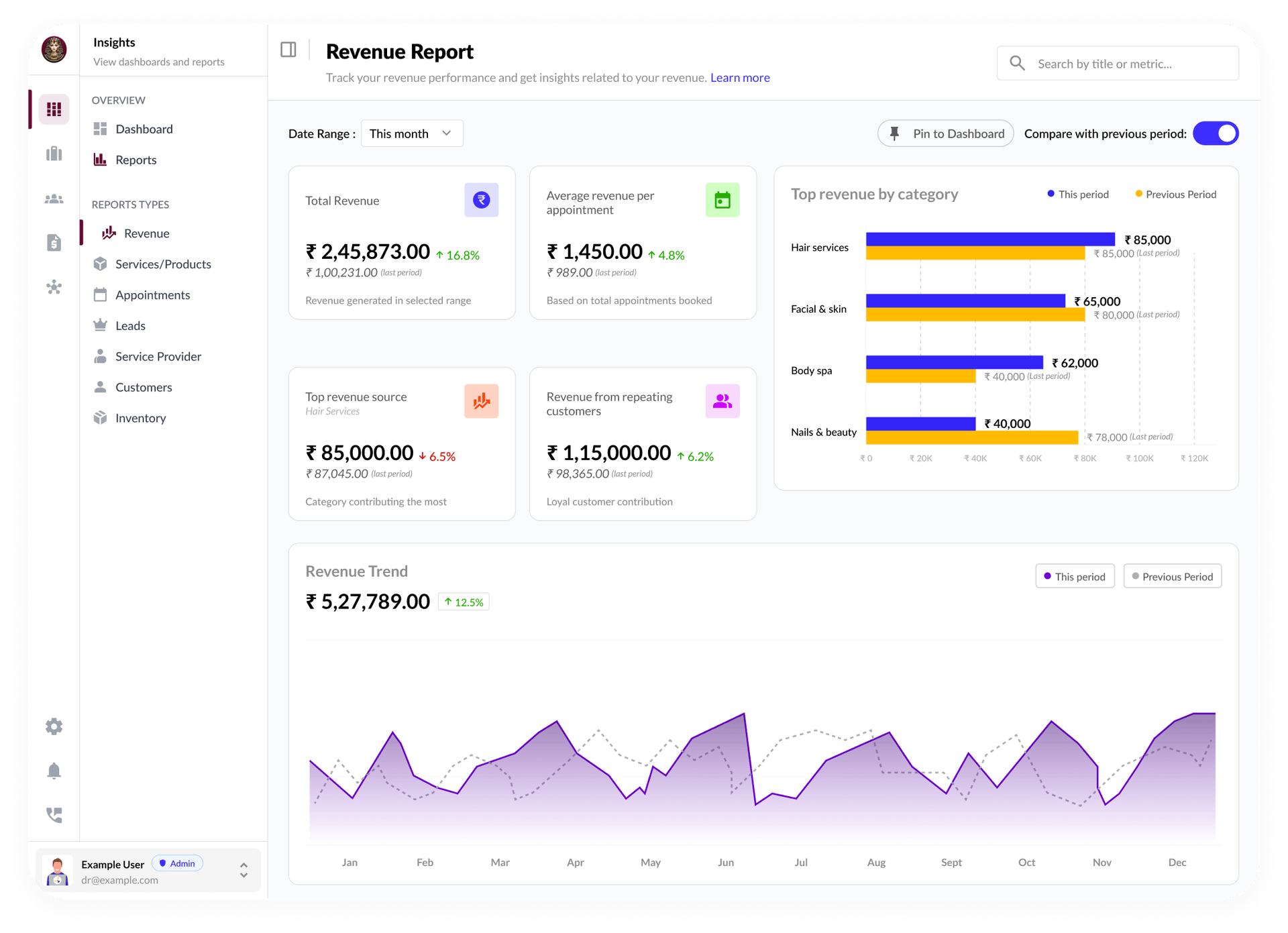Click the invoice document icon in the sidebar
The height and width of the screenshot is (933, 1288).
point(54,243)
